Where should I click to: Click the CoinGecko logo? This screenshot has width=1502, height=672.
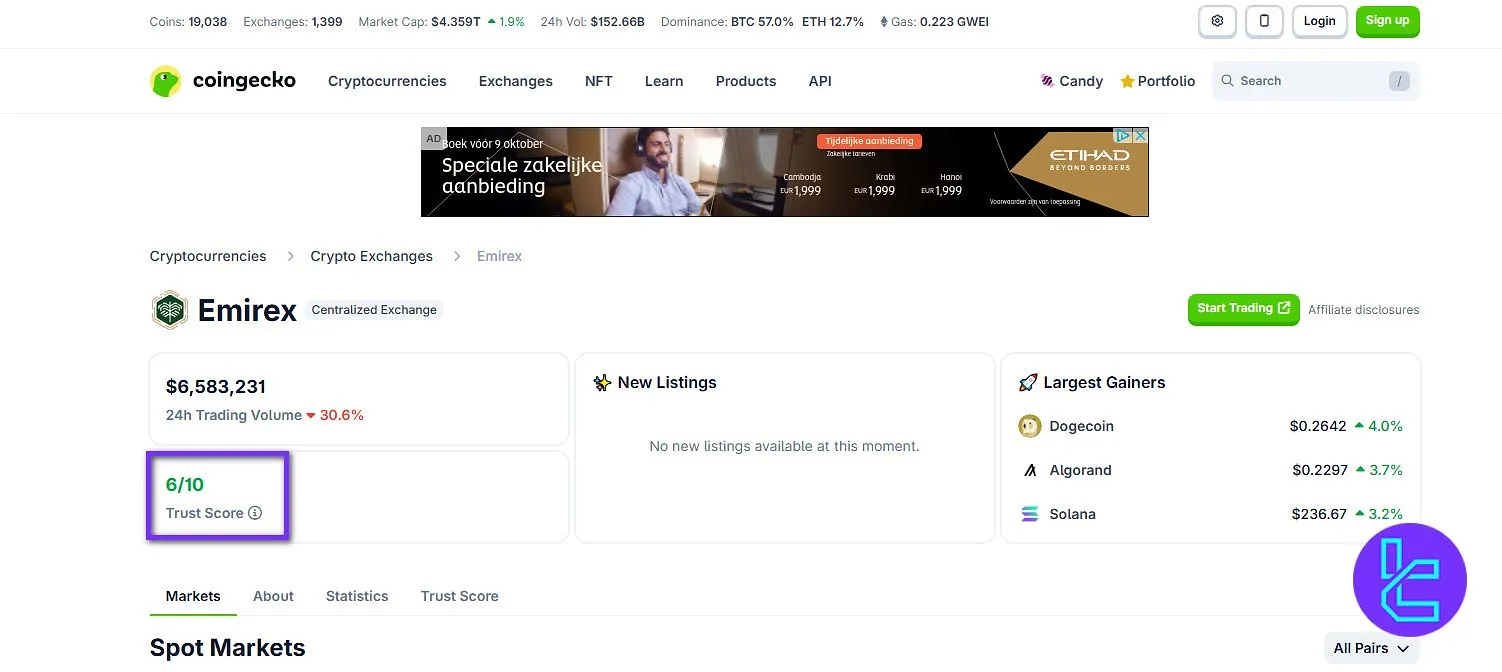(222, 81)
